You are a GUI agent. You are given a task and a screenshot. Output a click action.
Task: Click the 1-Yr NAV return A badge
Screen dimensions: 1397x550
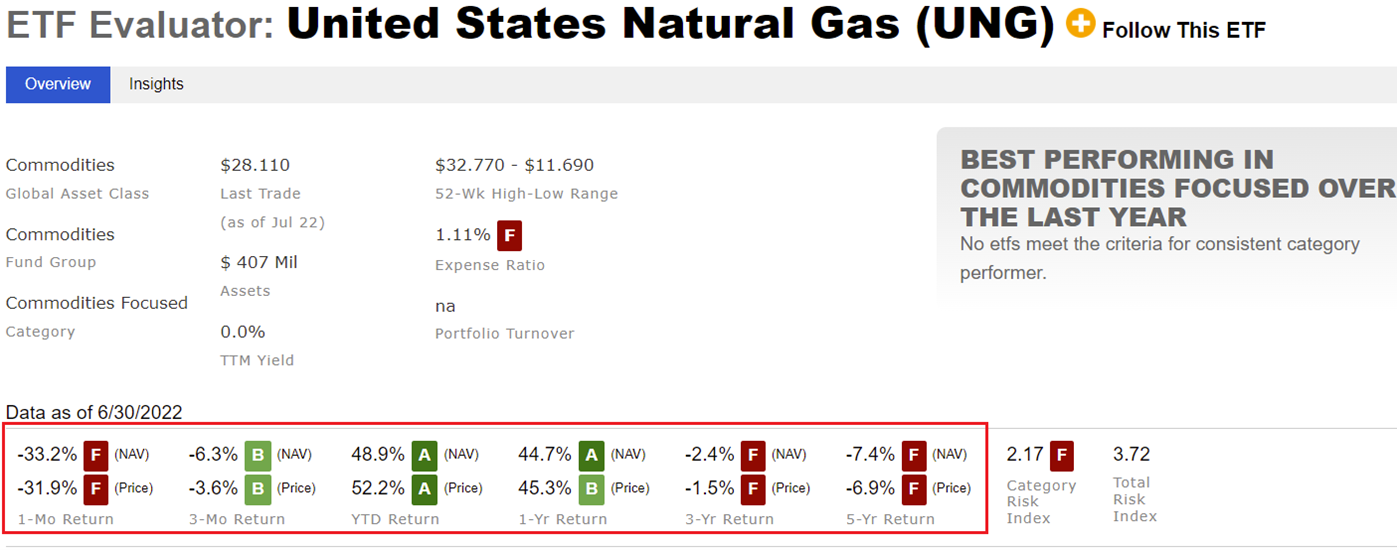pyautogui.click(x=592, y=455)
